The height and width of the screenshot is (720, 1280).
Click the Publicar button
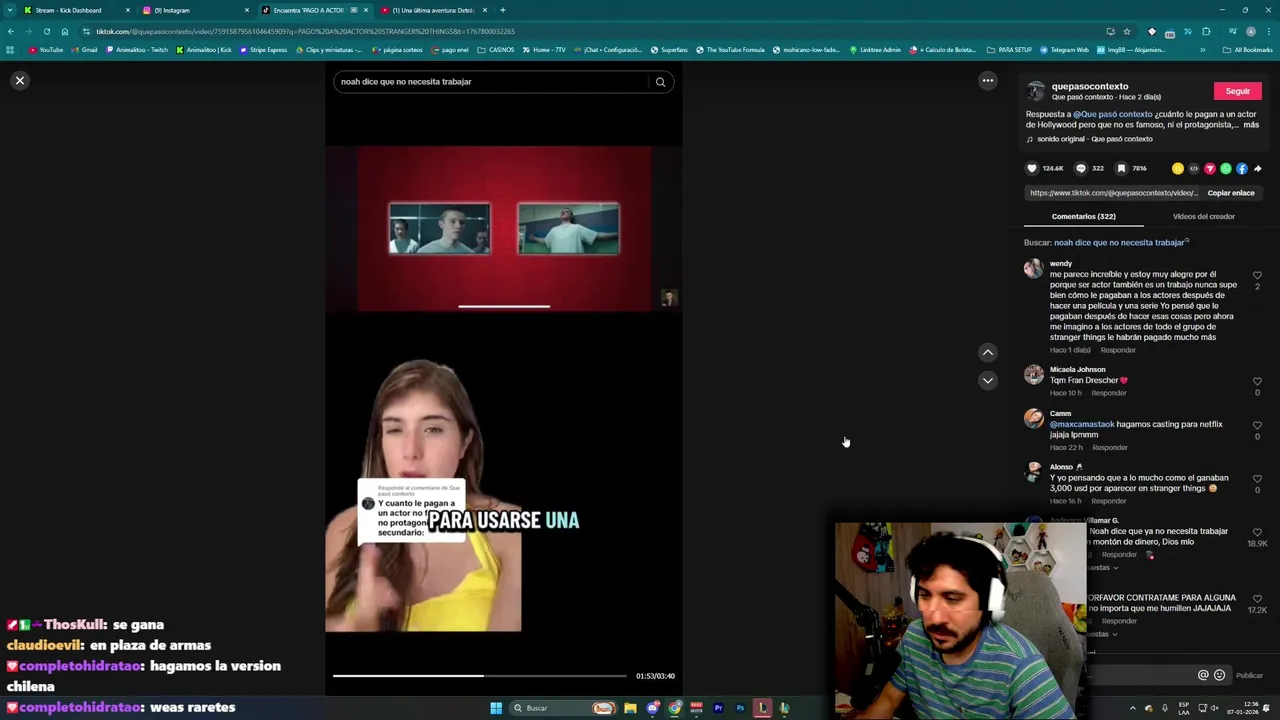click(1249, 675)
